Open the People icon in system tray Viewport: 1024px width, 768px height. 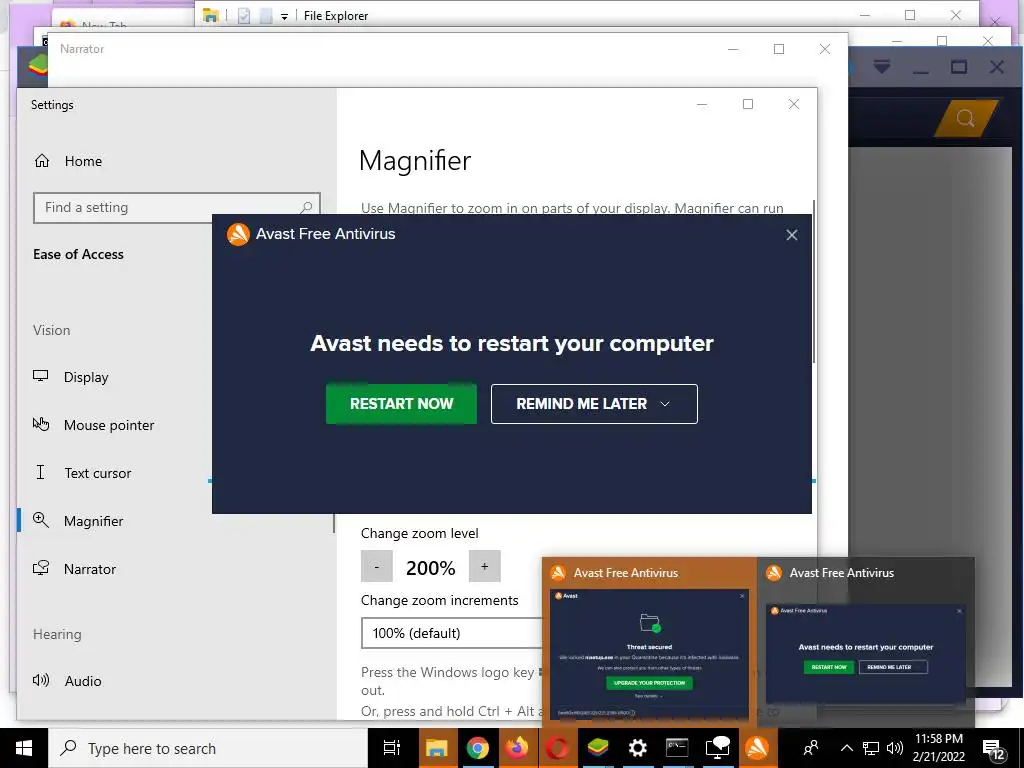[x=811, y=748]
